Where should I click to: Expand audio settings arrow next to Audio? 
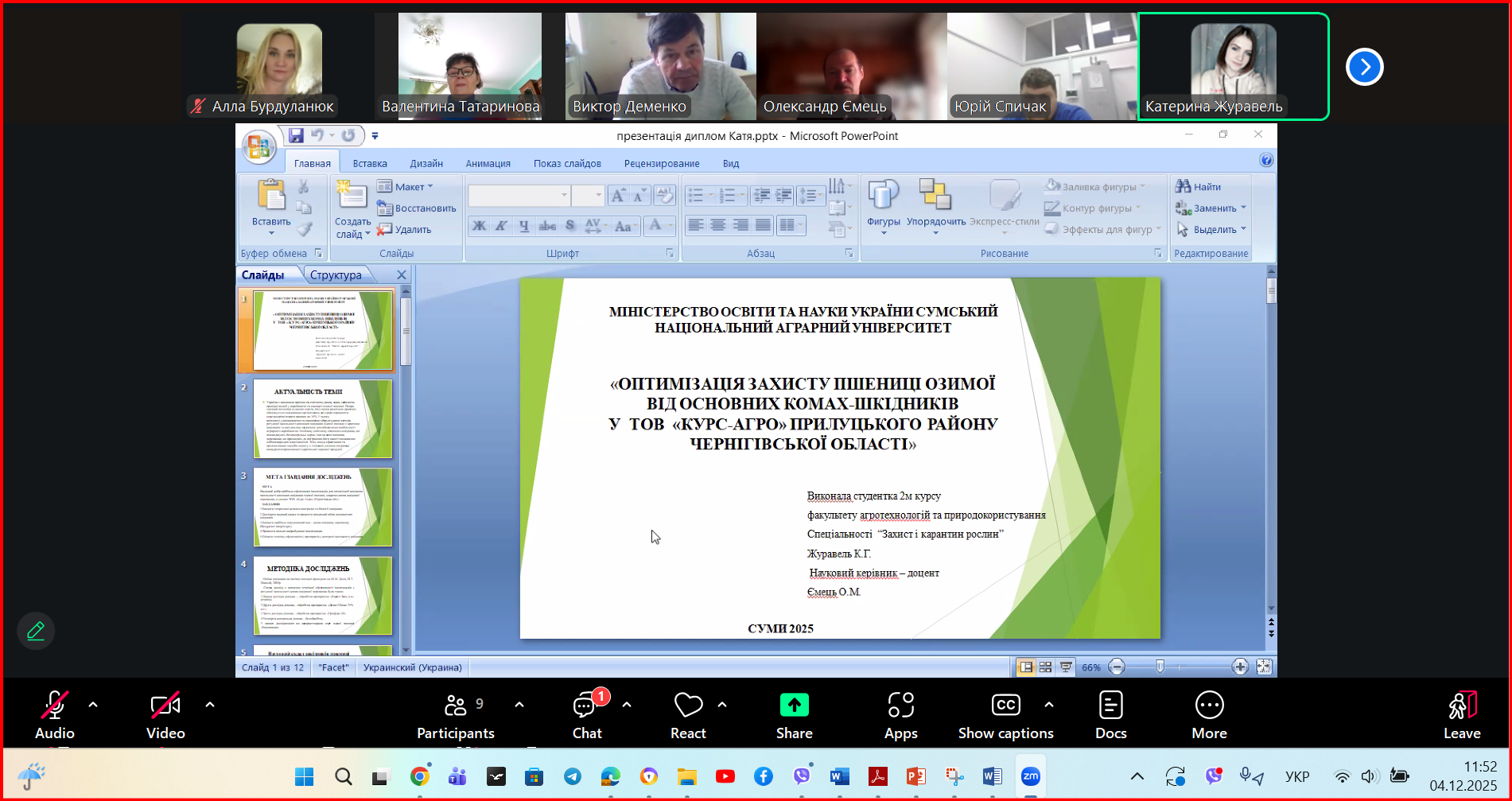93,705
